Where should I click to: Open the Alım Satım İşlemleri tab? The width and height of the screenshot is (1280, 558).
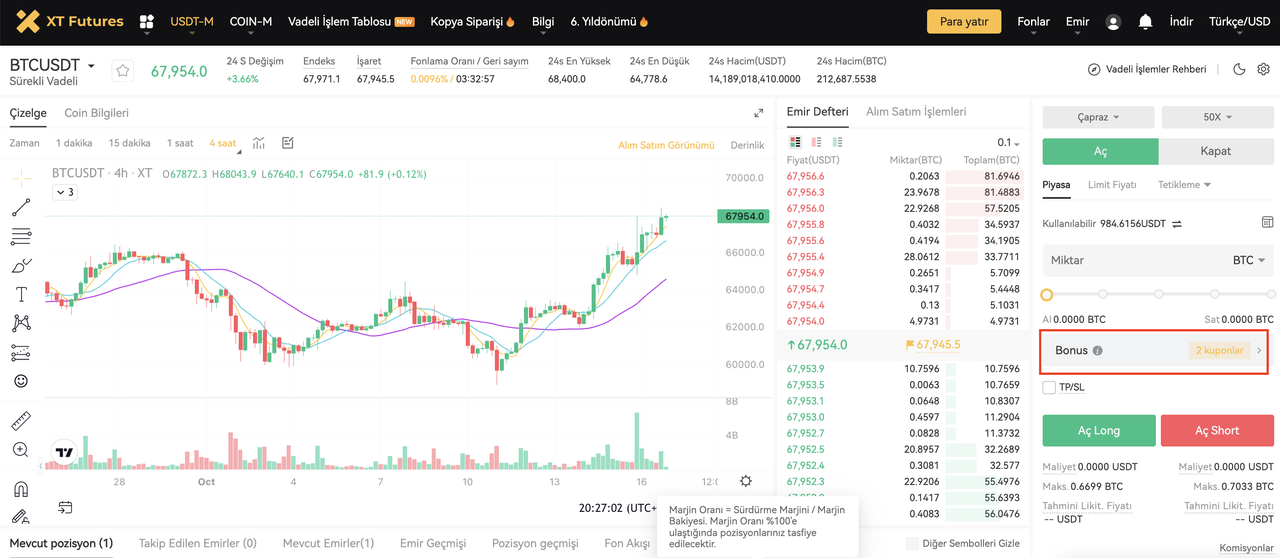click(x=916, y=112)
